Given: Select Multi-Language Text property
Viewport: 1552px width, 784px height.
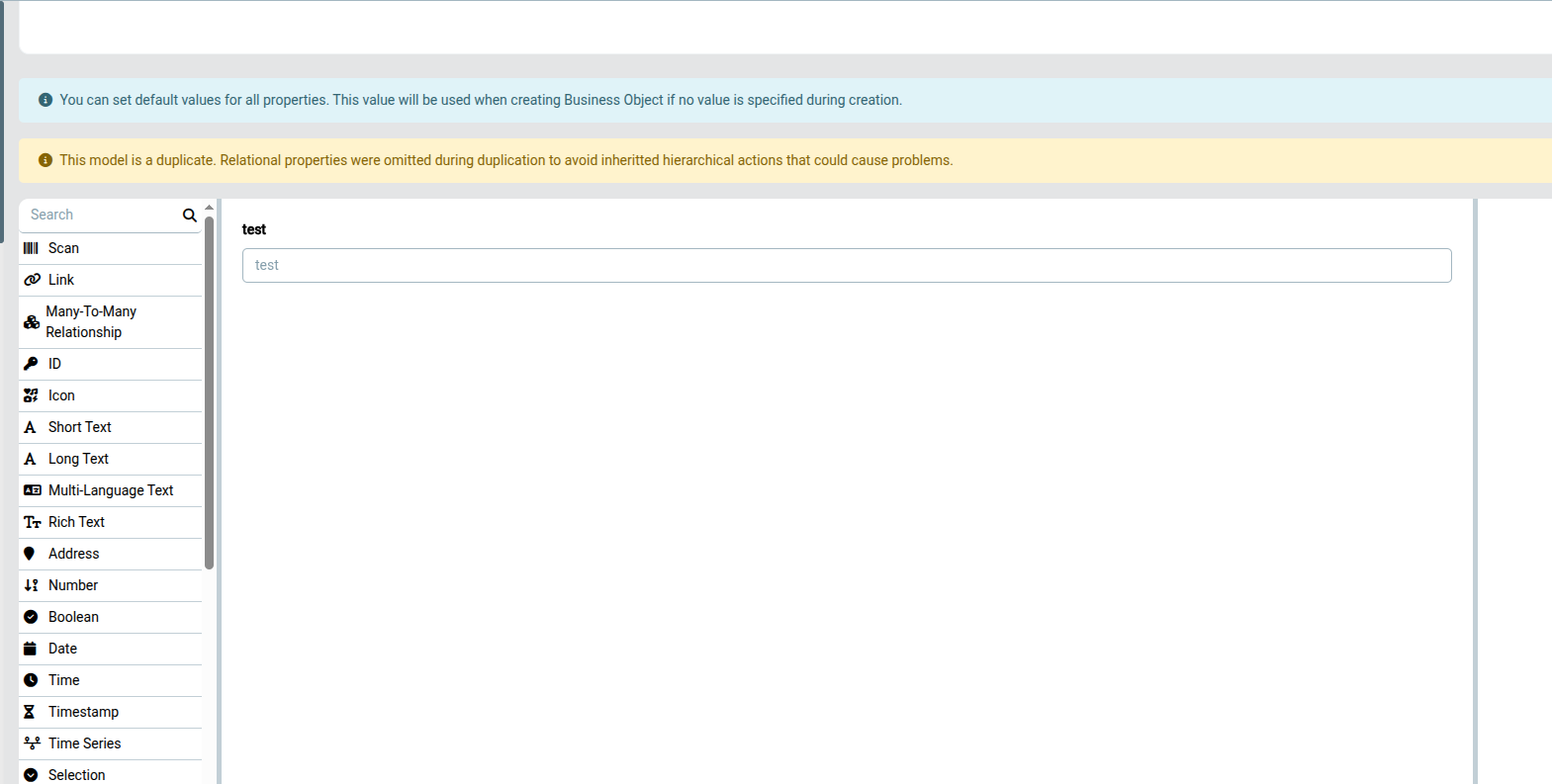Looking at the screenshot, I should point(110,490).
